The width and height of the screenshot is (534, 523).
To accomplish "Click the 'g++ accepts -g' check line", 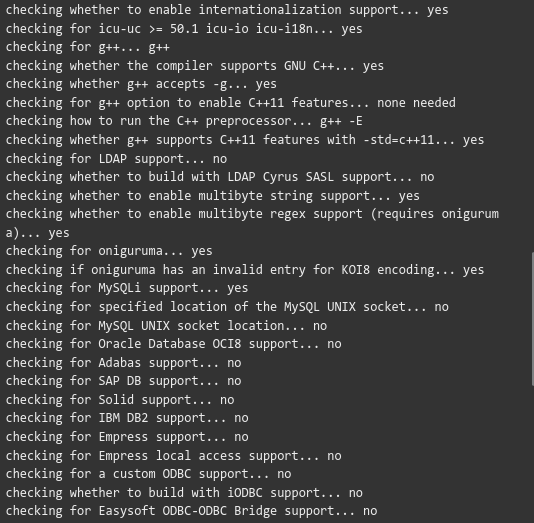I will [x=141, y=84].
